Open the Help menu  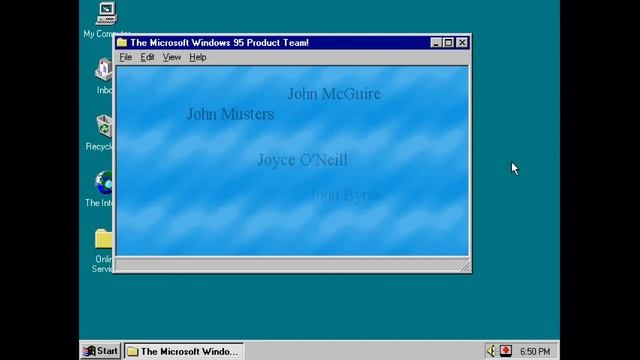click(198, 58)
